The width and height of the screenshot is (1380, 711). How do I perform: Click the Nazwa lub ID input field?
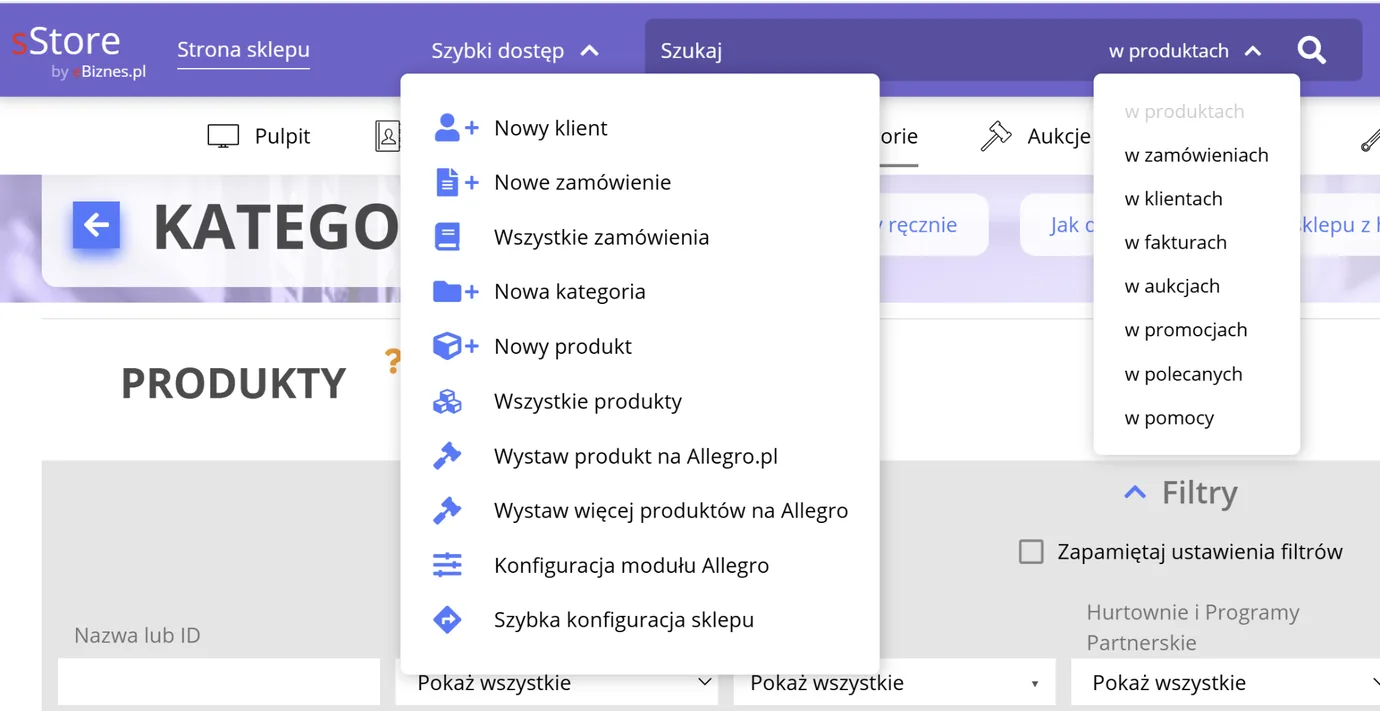pyautogui.click(x=219, y=682)
